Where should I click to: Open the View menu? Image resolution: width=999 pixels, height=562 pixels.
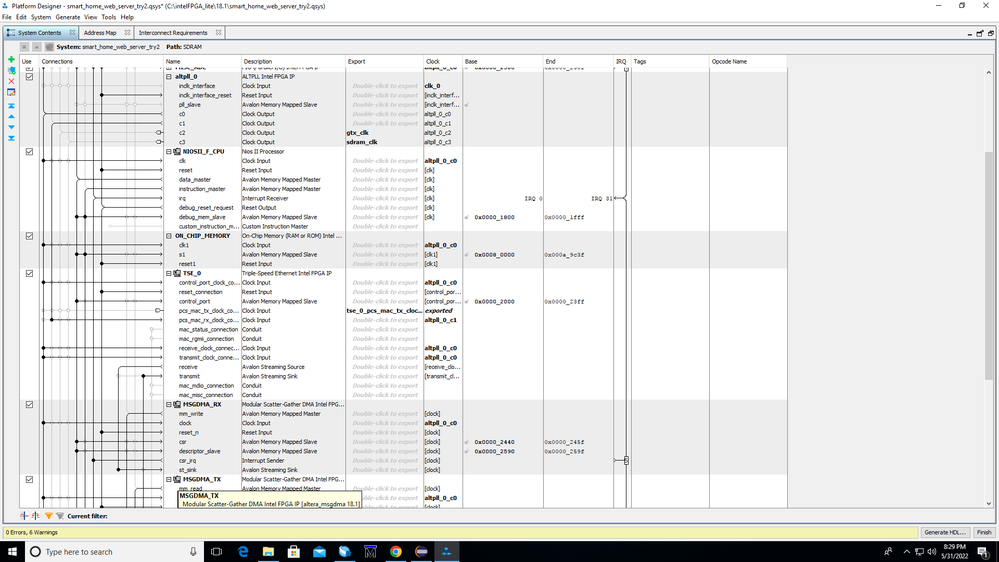point(90,17)
